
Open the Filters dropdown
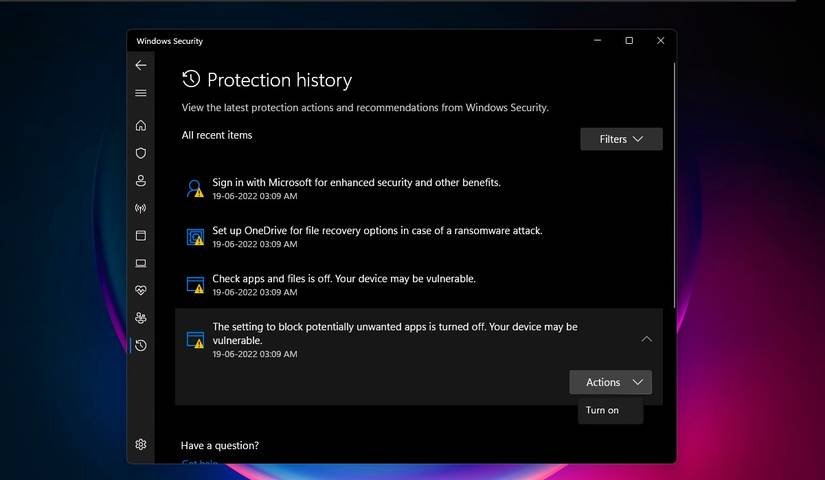(621, 139)
